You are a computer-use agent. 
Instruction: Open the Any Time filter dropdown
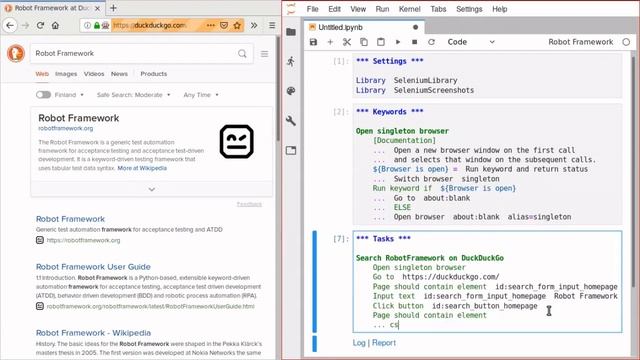(x=201, y=95)
